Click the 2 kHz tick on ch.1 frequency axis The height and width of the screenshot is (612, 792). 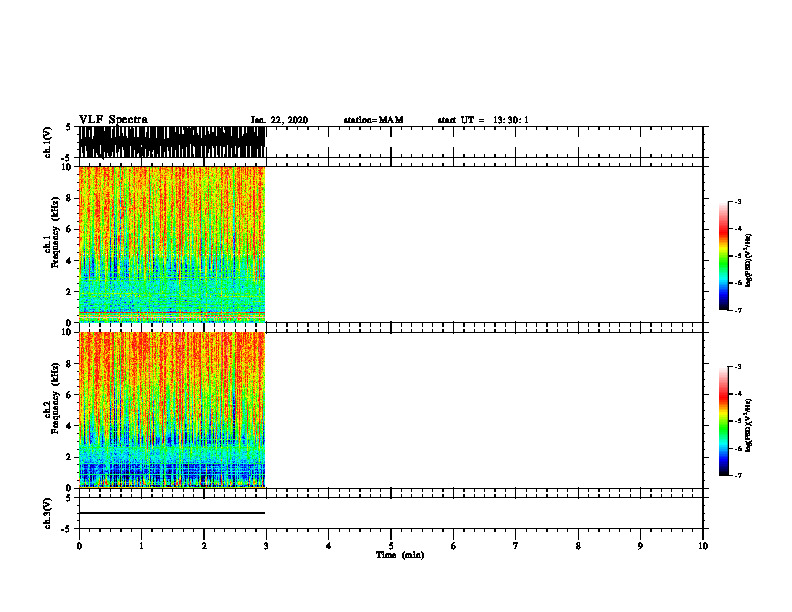pyautogui.click(x=70, y=291)
